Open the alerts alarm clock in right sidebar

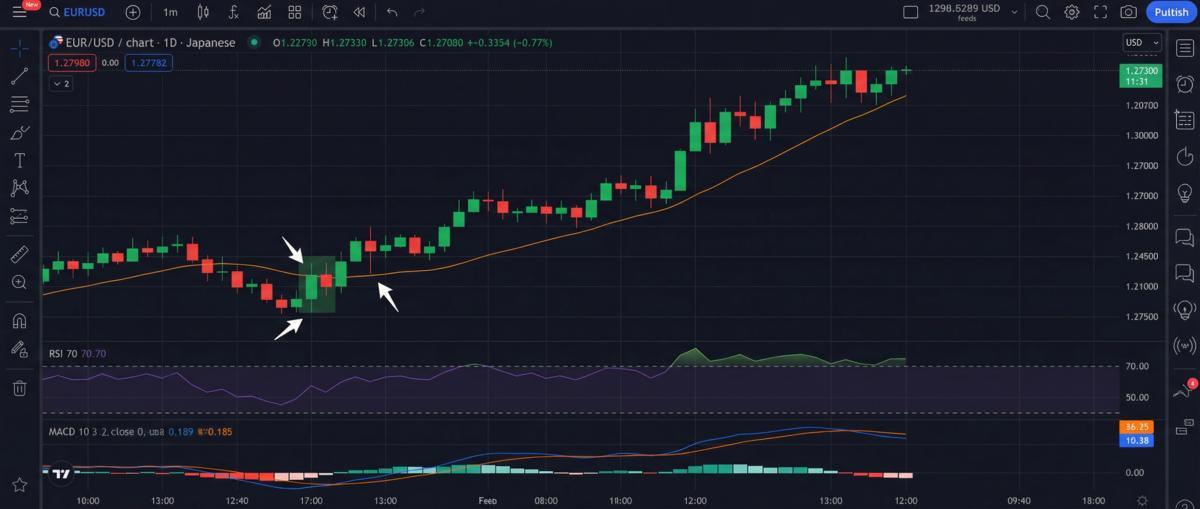click(x=1185, y=84)
